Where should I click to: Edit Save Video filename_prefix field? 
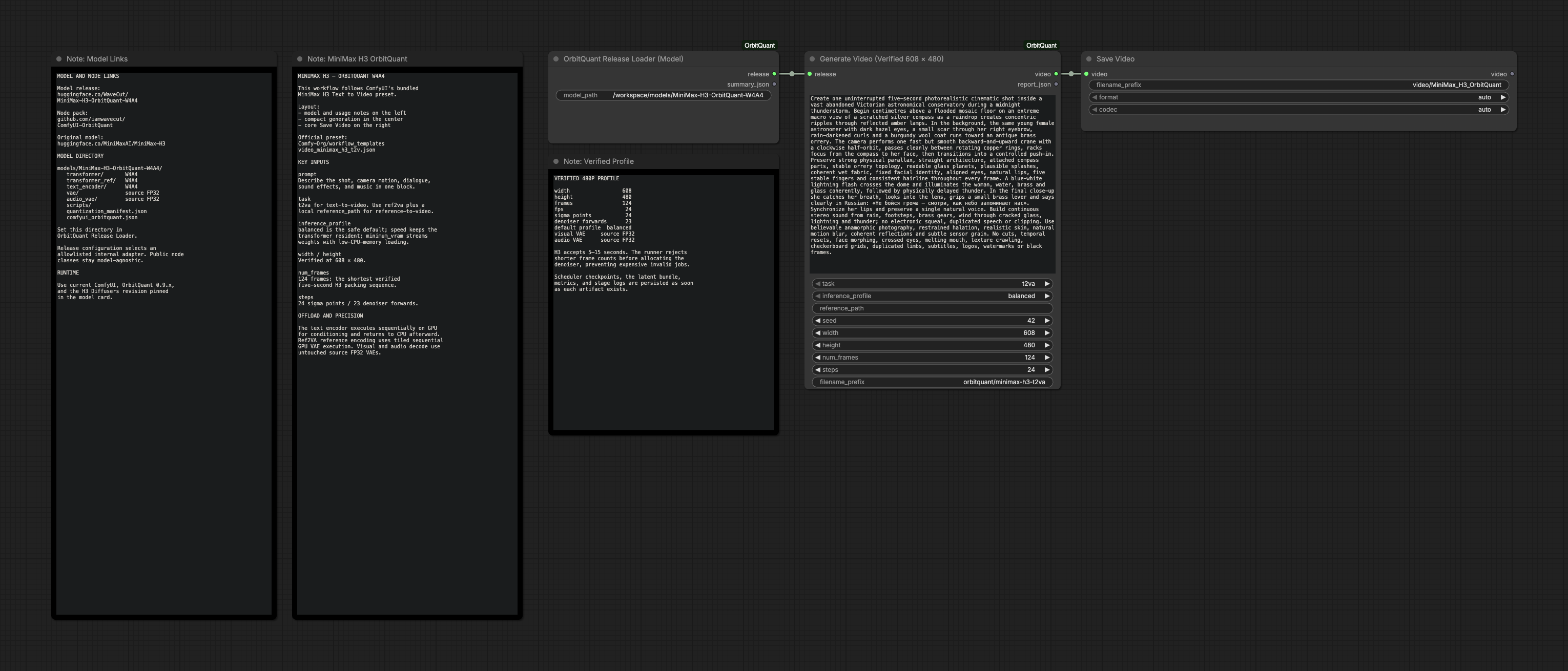[x=1299, y=85]
